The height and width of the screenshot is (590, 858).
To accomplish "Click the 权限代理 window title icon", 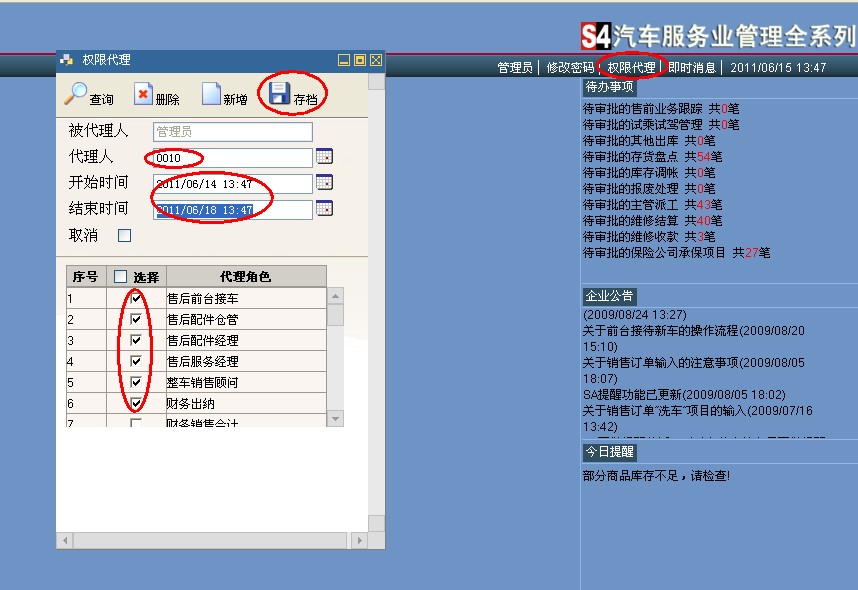I will click(67, 60).
